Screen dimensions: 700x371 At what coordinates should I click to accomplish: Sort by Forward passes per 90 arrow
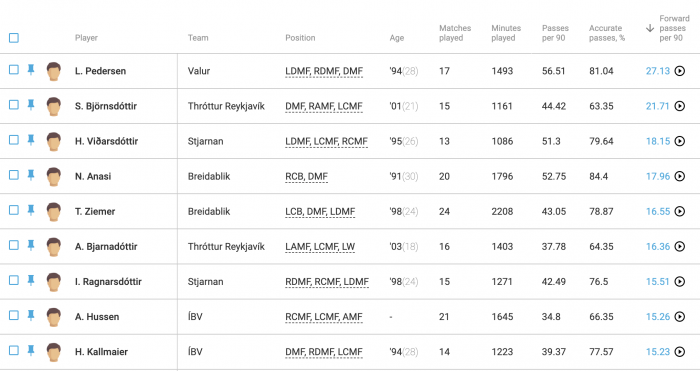(x=650, y=29)
